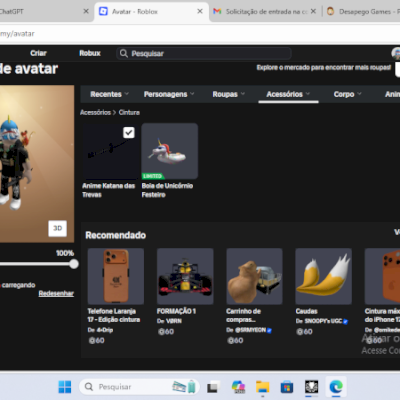Open creator link @SRMYEON

coord(250,330)
